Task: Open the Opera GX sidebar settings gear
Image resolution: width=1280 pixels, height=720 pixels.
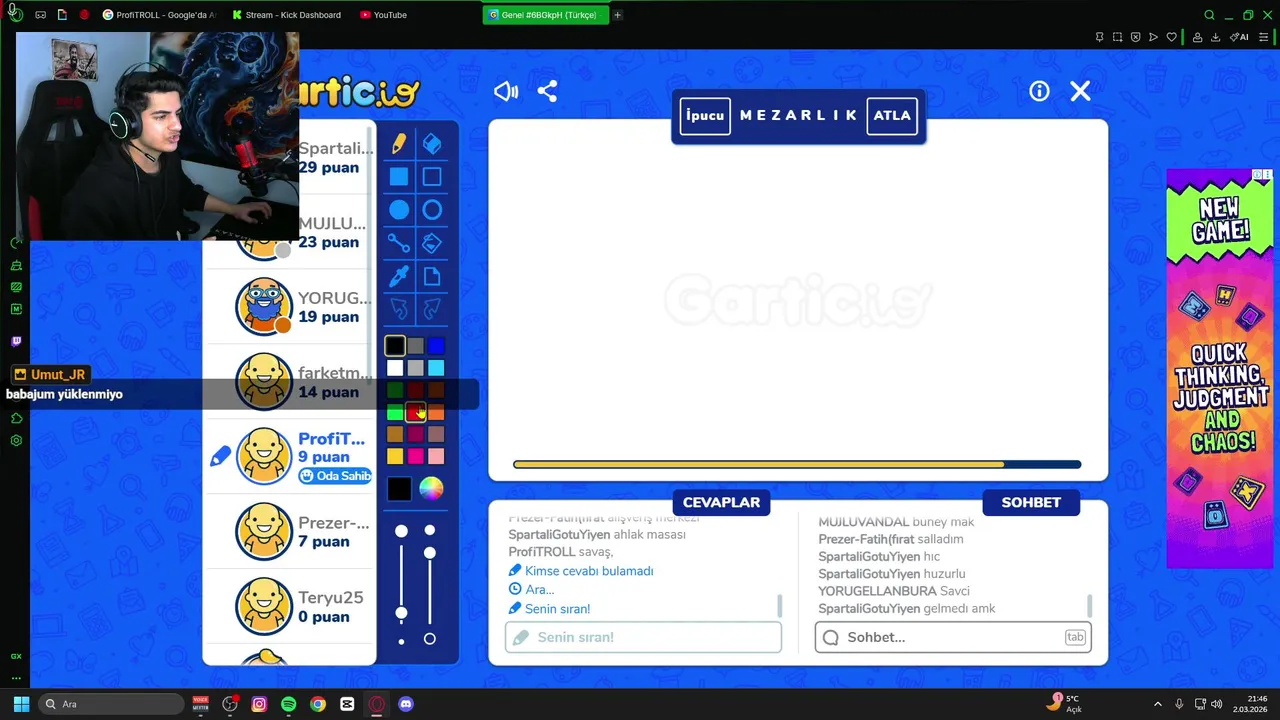Action: [16, 441]
